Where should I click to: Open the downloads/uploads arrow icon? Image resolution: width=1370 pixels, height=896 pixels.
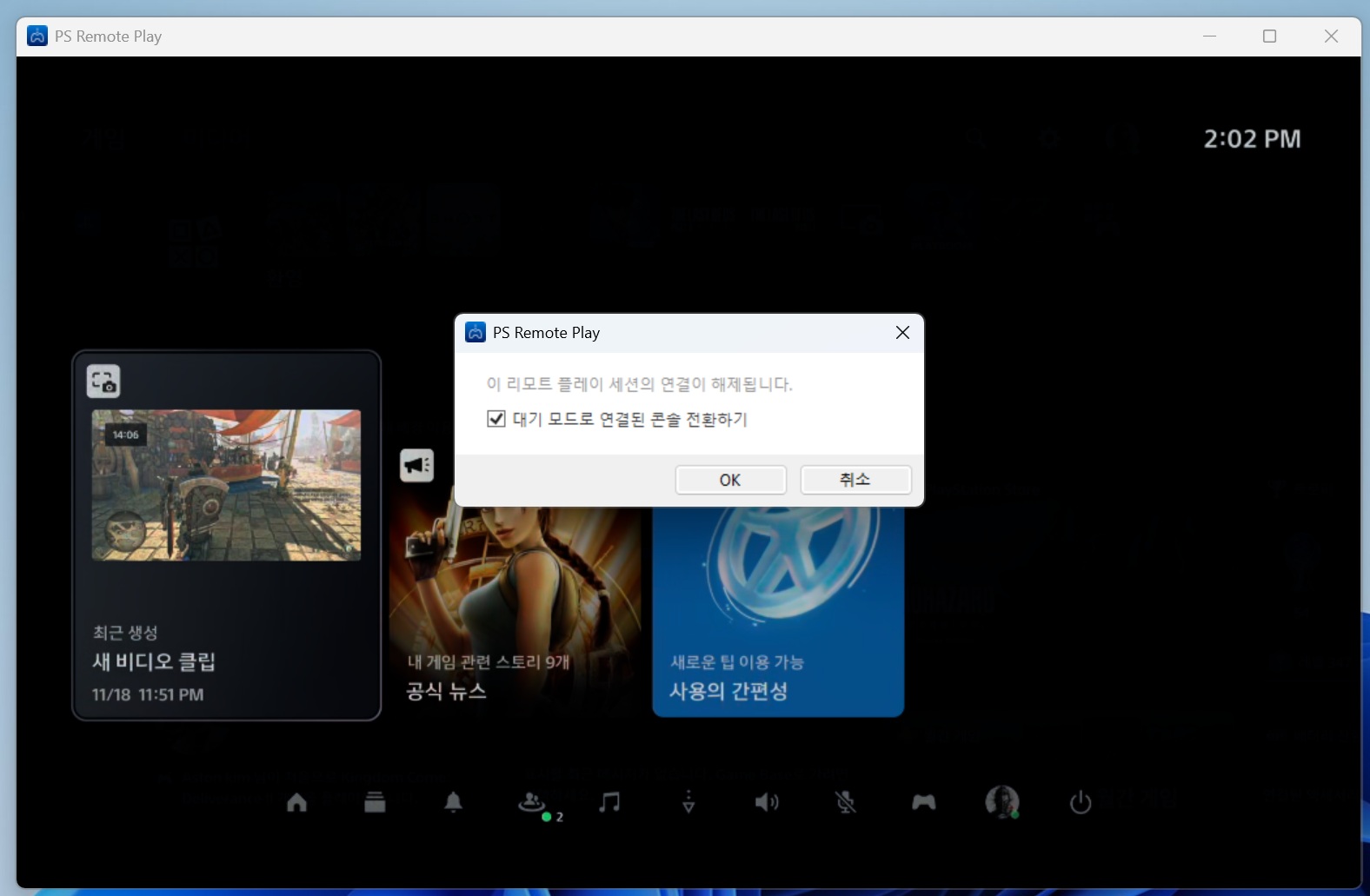pos(688,802)
